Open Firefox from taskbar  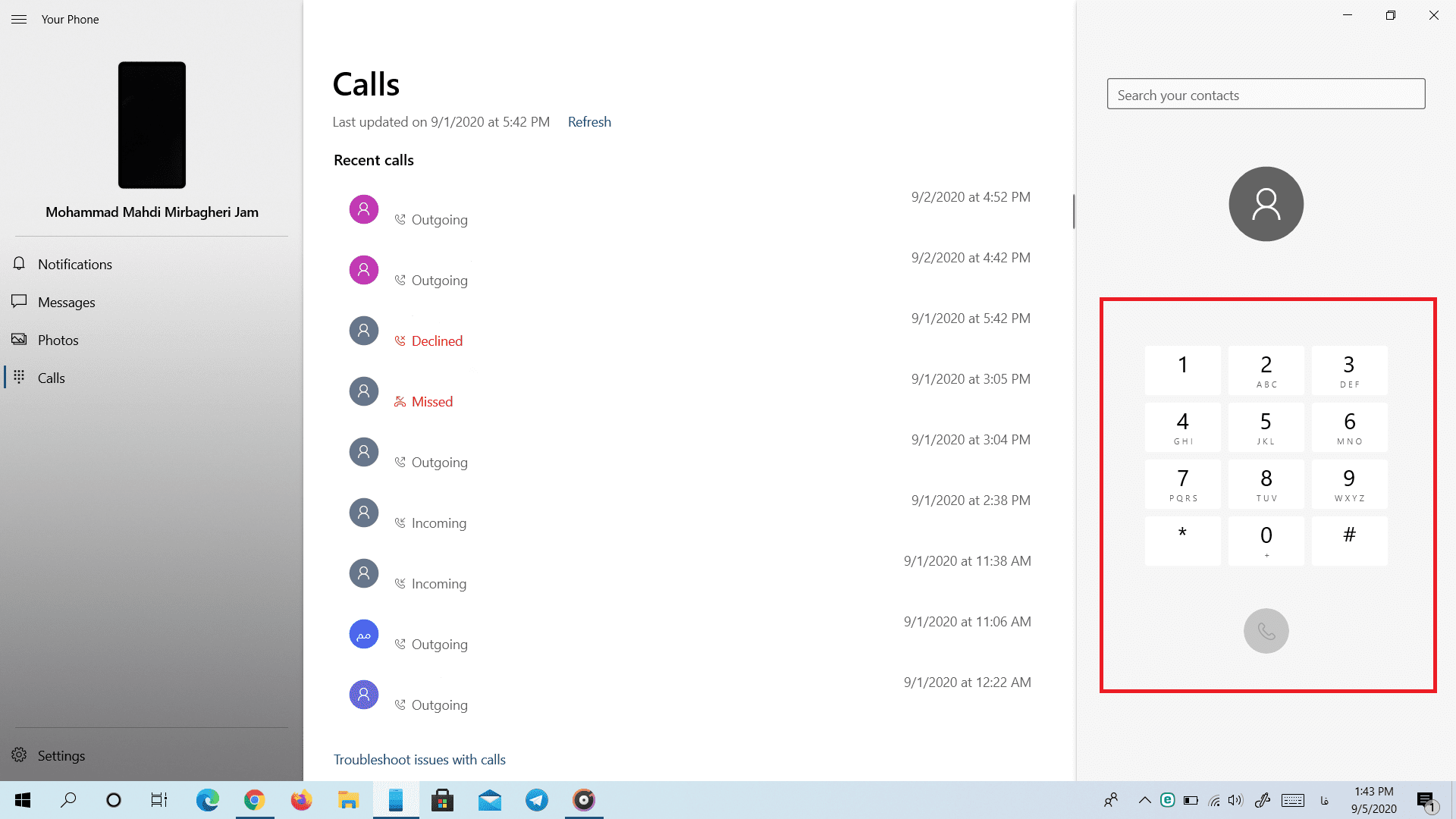[301, 800]
